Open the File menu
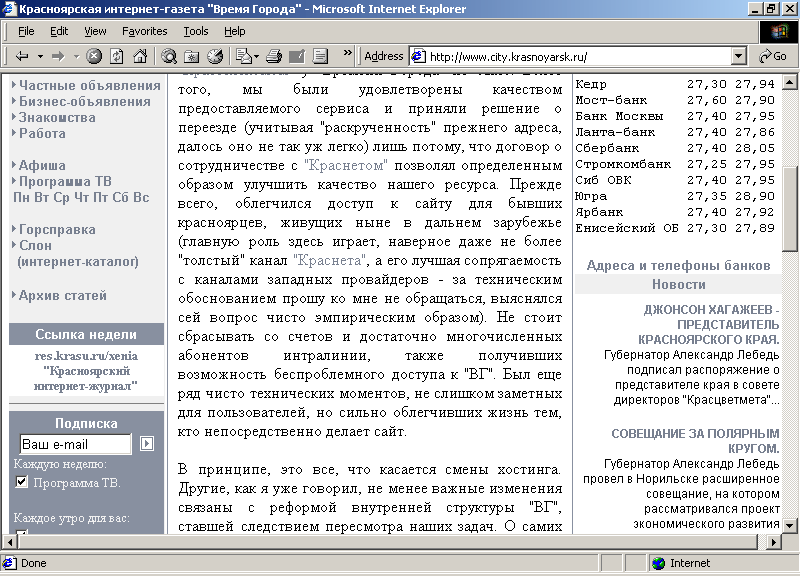800x576 pixels. pyautogui.click(x=26, y=32)
